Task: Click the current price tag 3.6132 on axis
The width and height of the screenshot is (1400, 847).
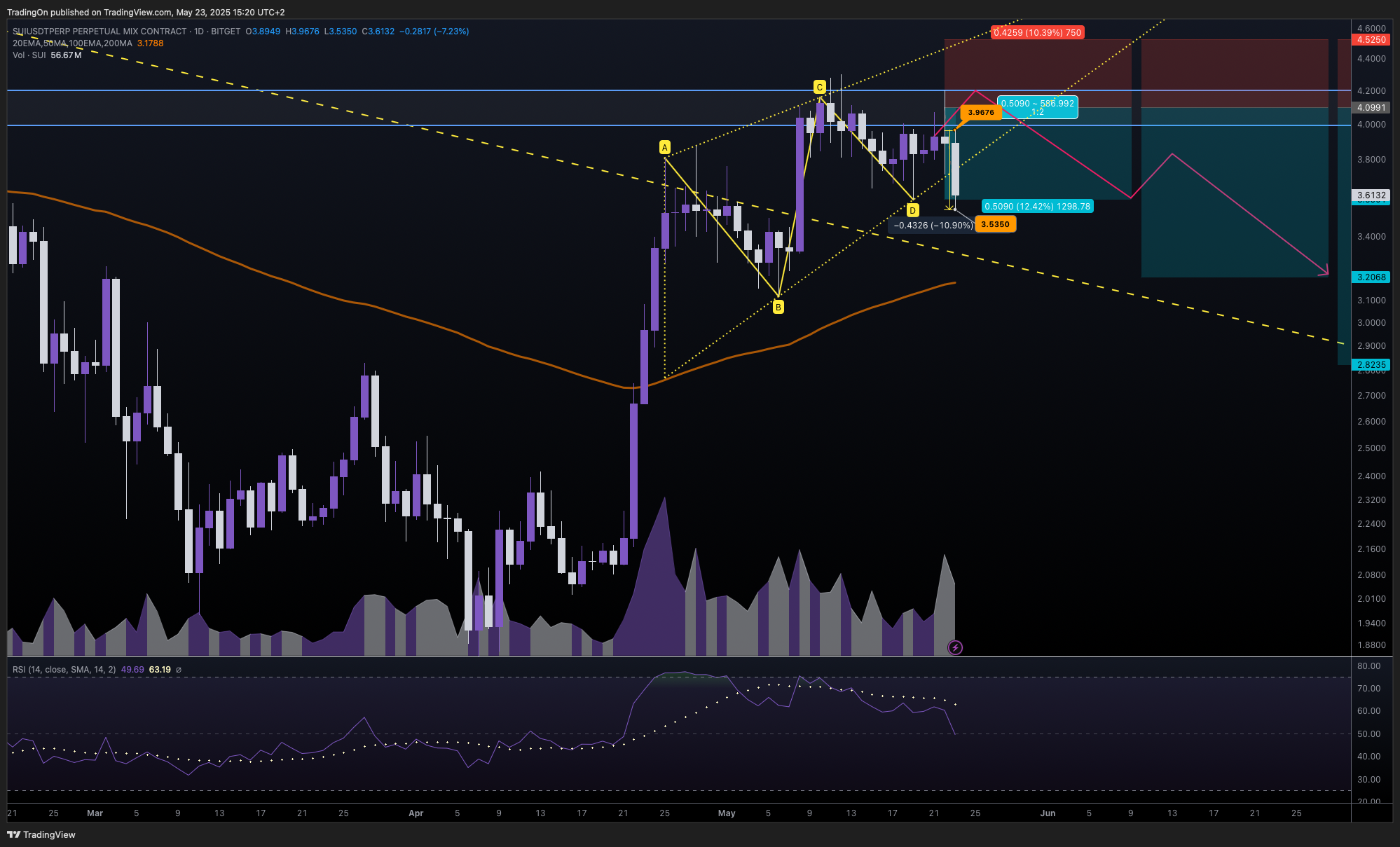Action: [x=1371, y=195]
